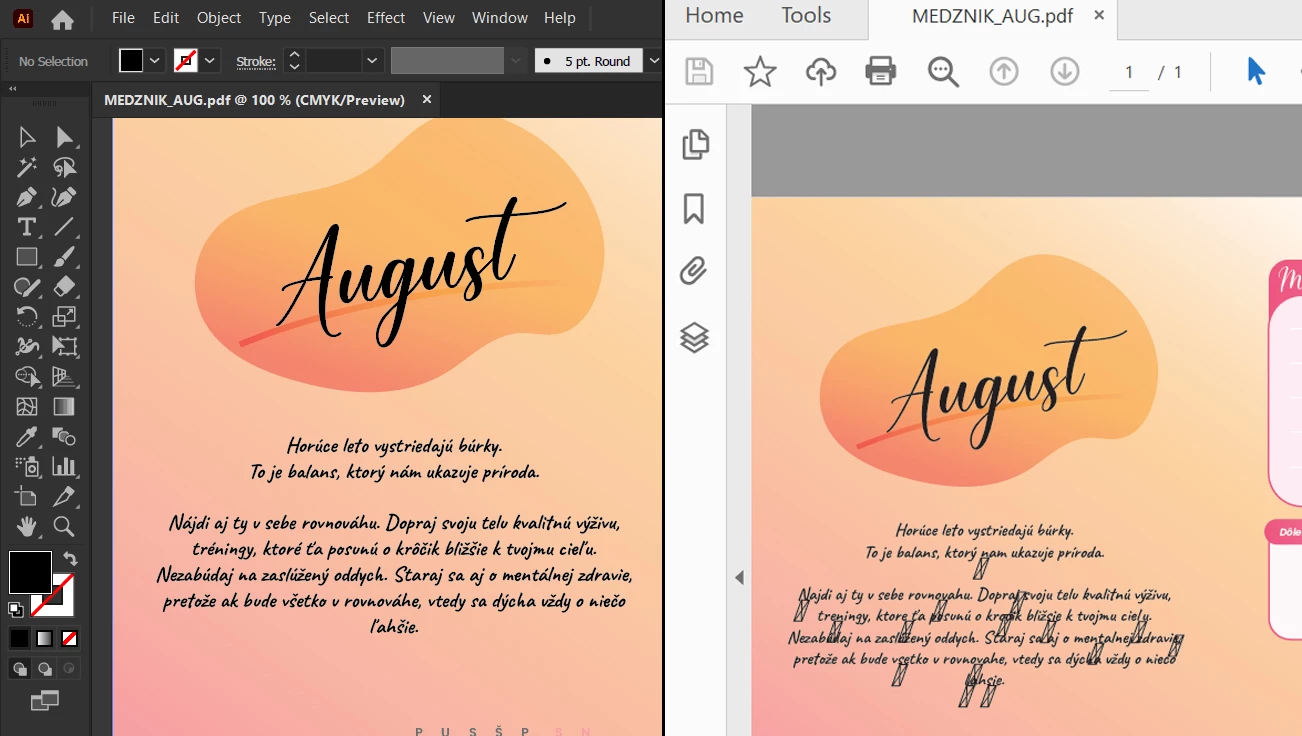The height and width of the screenshot is (736, 1302).
Task: Click Acrobat cloud upload icon
Action: pos(821,71)
